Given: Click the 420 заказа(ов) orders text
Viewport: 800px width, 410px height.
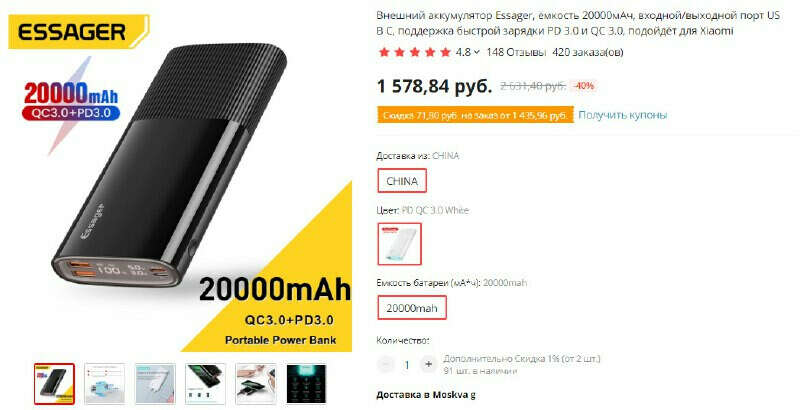Looking at the screenshot, I should pos(588,52).
